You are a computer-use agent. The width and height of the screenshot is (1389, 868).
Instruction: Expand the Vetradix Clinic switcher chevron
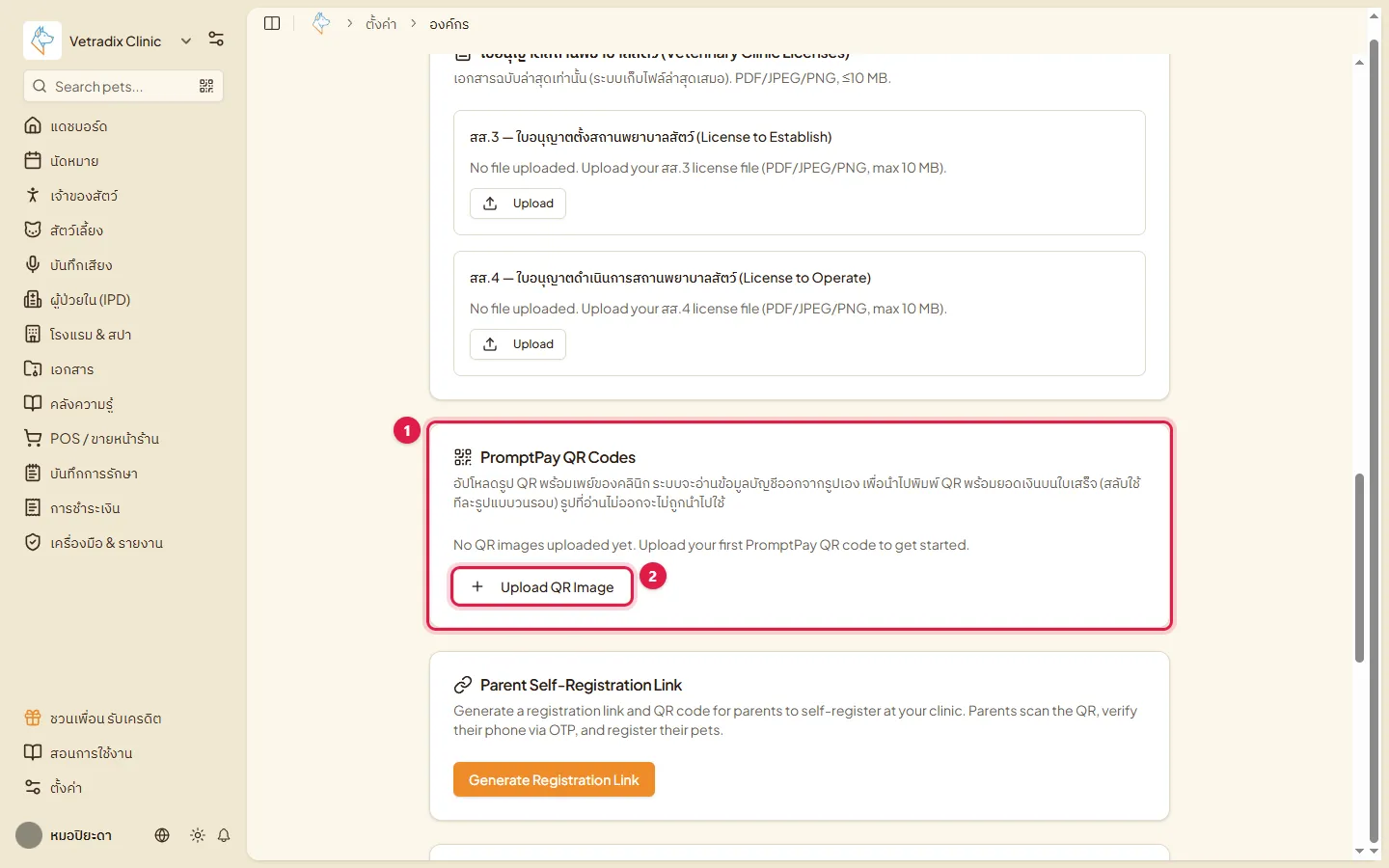pyautogui.click(x=186, y=41)
